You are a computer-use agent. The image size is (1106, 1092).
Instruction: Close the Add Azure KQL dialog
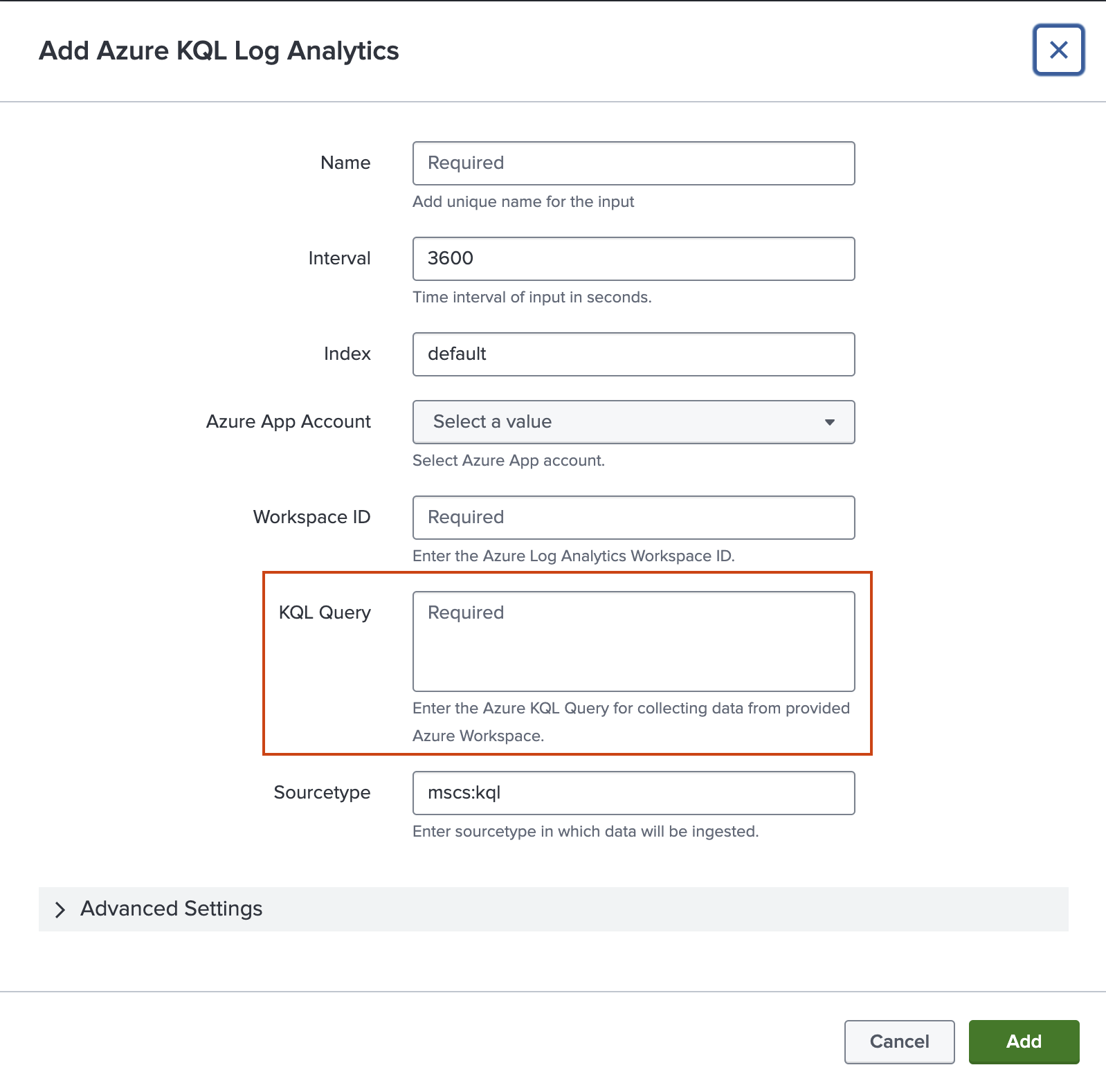pos(1058,50)
